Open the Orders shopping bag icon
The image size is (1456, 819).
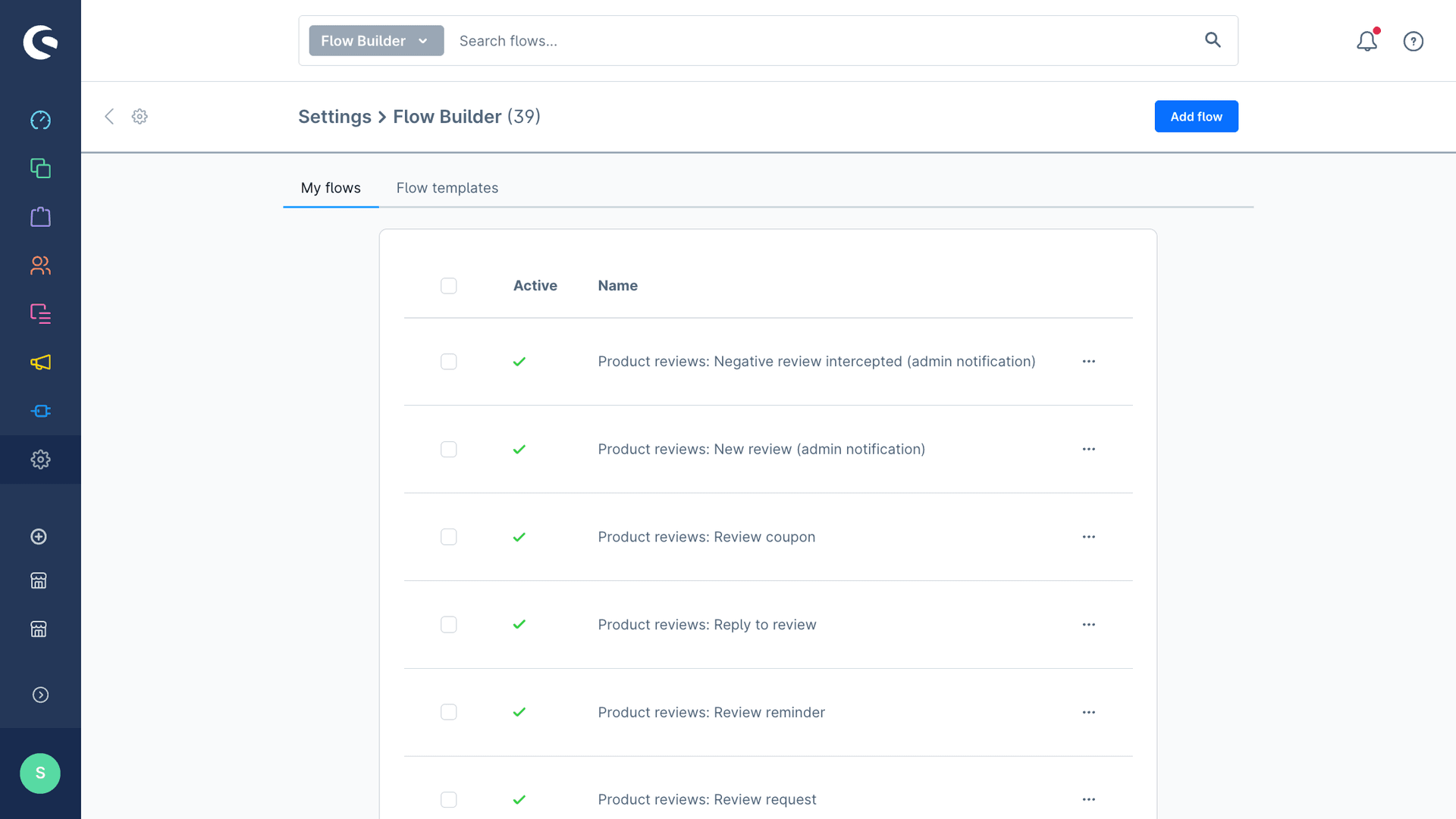point(40,217)
